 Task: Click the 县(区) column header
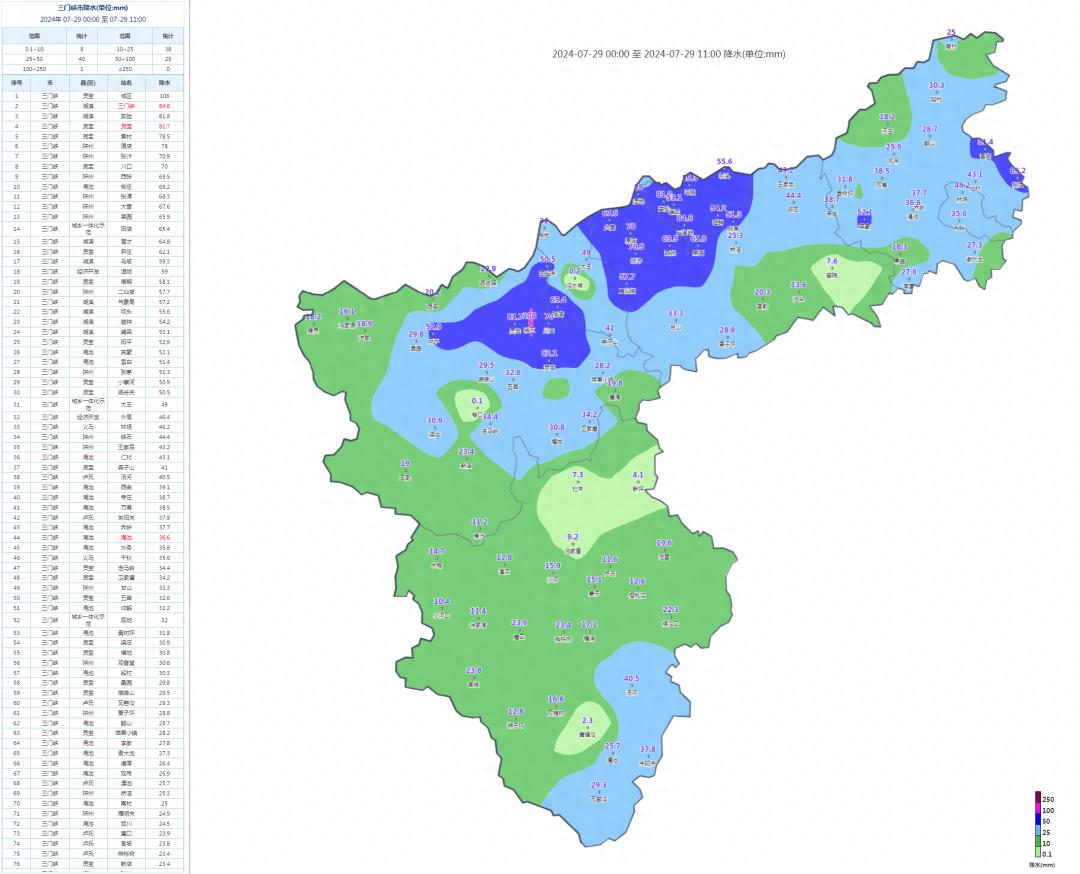[x=88, y=83]
